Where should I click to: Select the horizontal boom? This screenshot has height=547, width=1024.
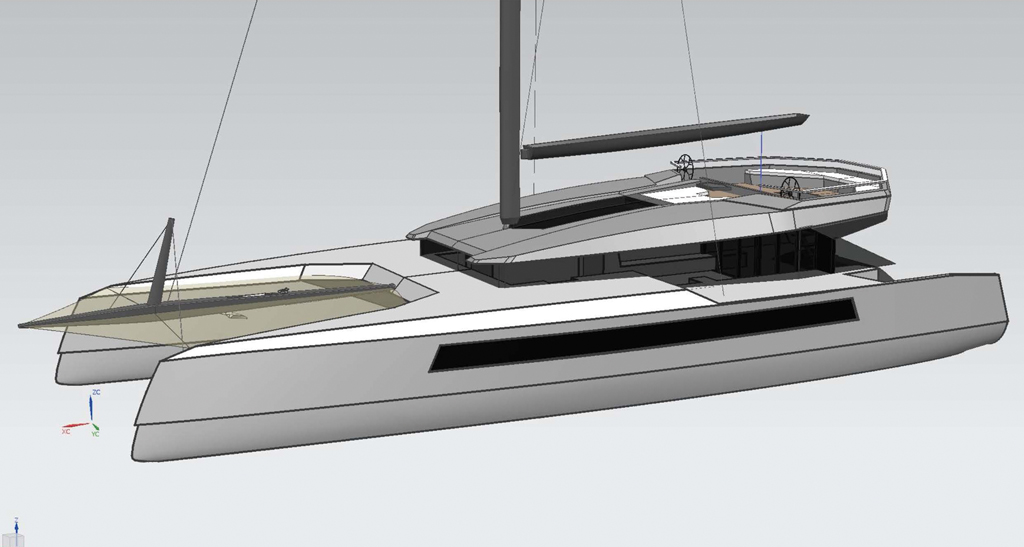665,137
